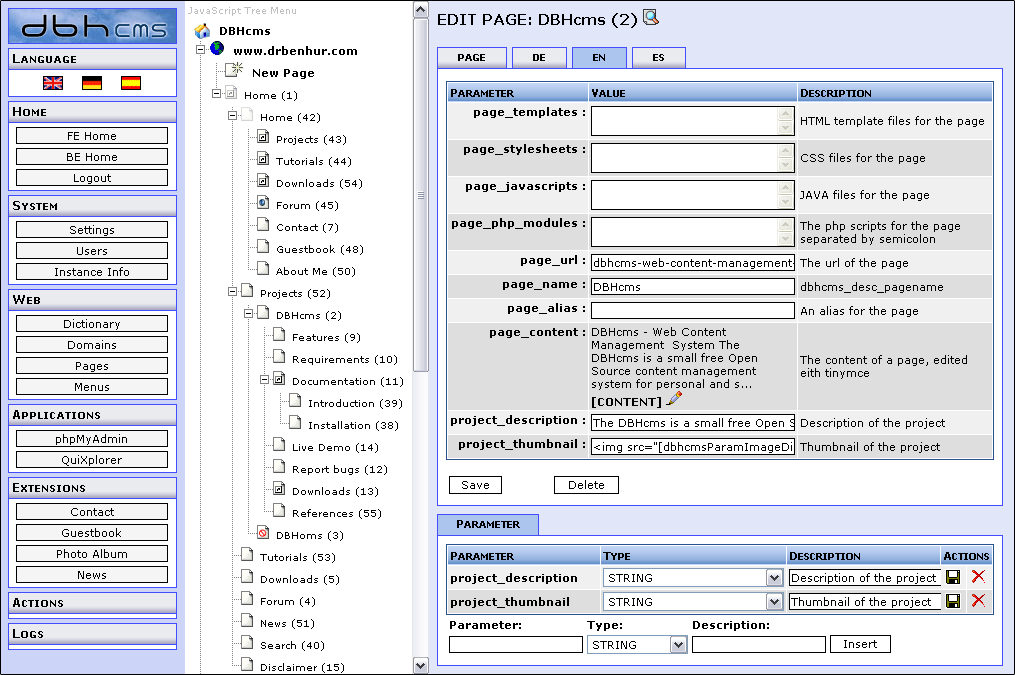Switch to the ES tab
Screen dimensions: 1015x675
point(658,58)
